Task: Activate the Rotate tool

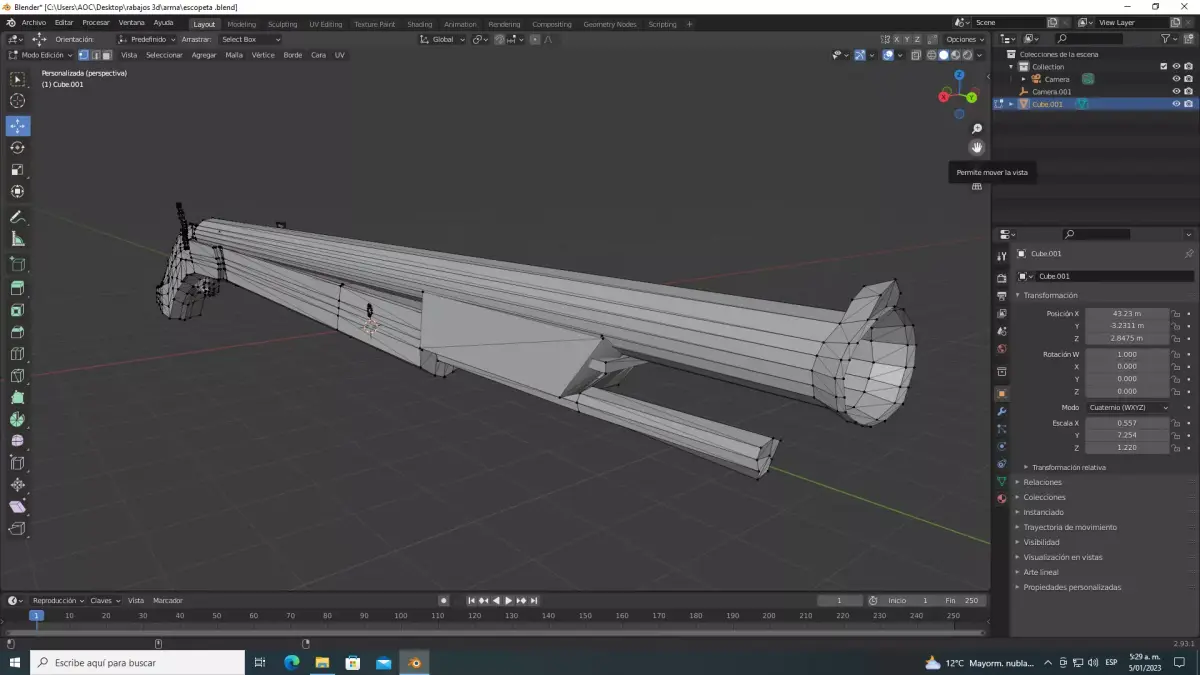Action: point(18,148)
